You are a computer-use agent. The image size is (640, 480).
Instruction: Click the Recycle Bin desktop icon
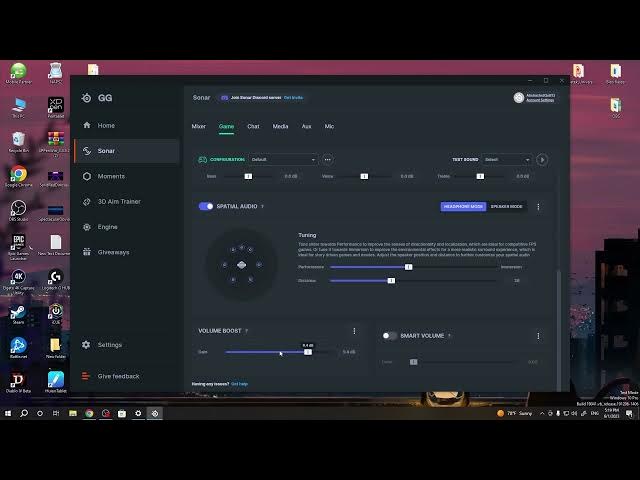(18, 142)
